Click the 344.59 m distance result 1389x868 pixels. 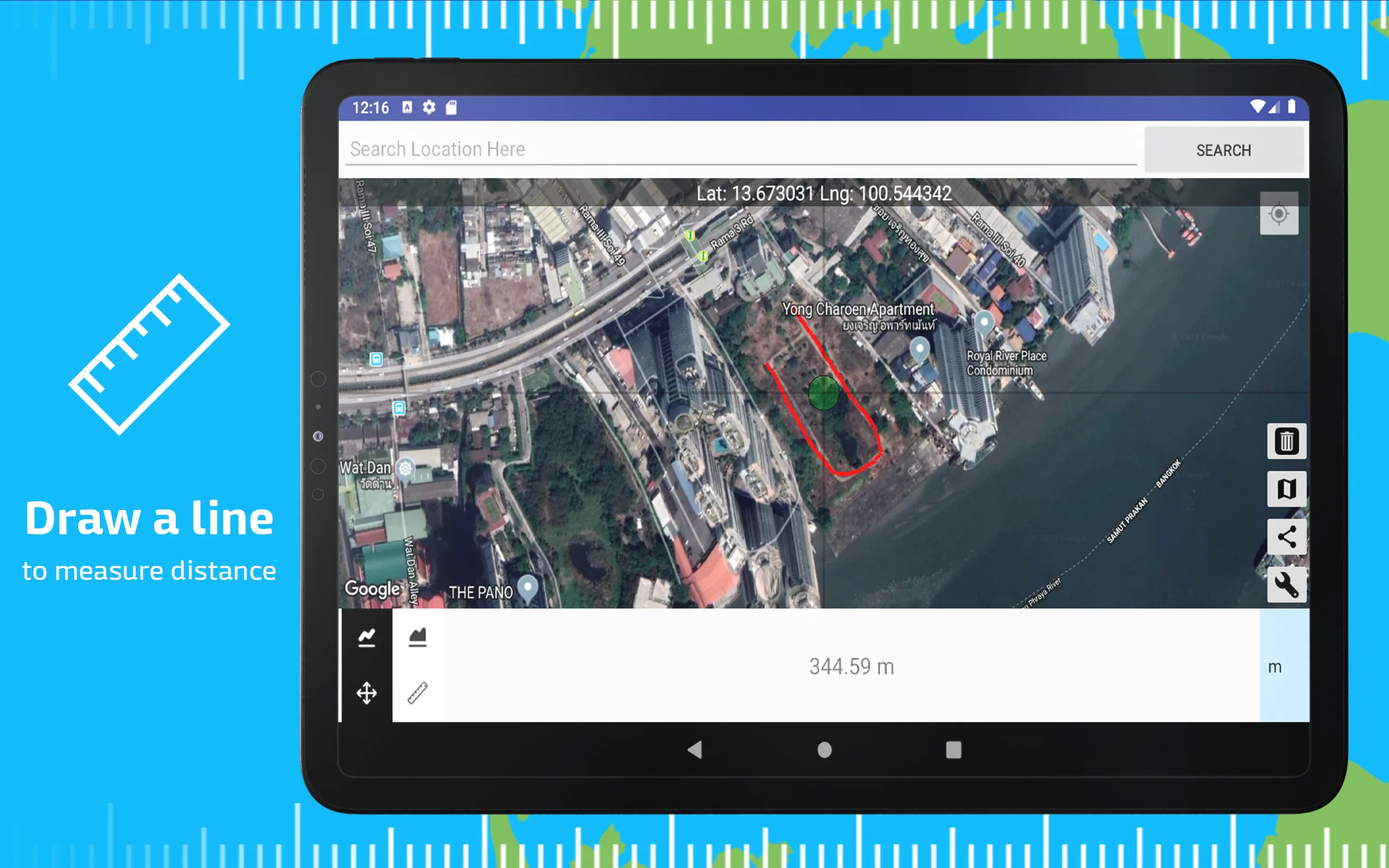(851, 667)
